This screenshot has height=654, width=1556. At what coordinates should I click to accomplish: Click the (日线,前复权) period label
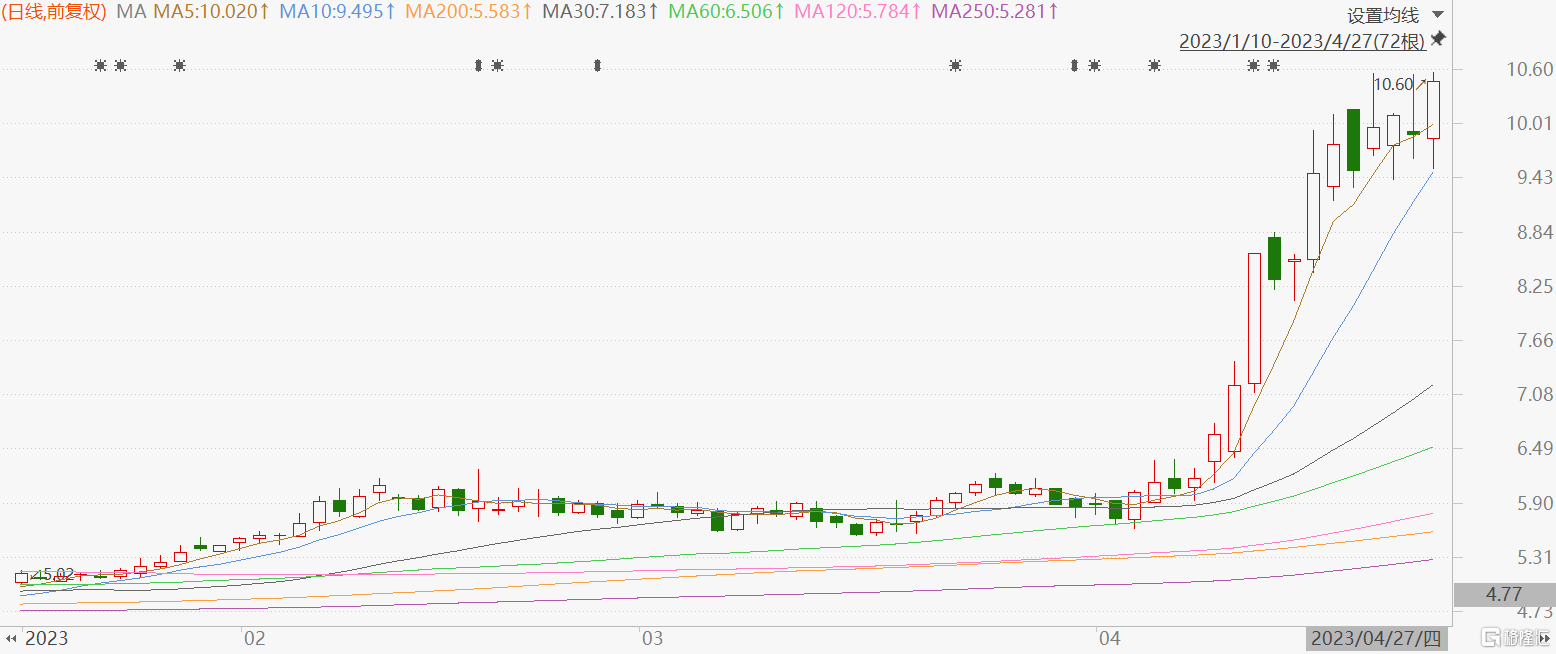click(54, 12)
